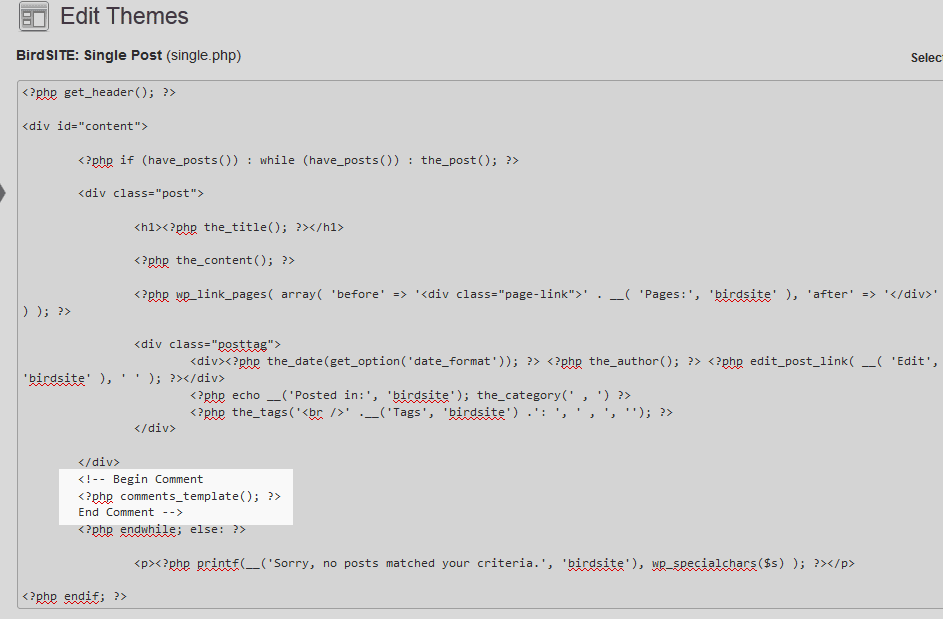Click the (single.php) filename label
The width and height of the screenshot is (943, 619).
(x=204, y=55)
